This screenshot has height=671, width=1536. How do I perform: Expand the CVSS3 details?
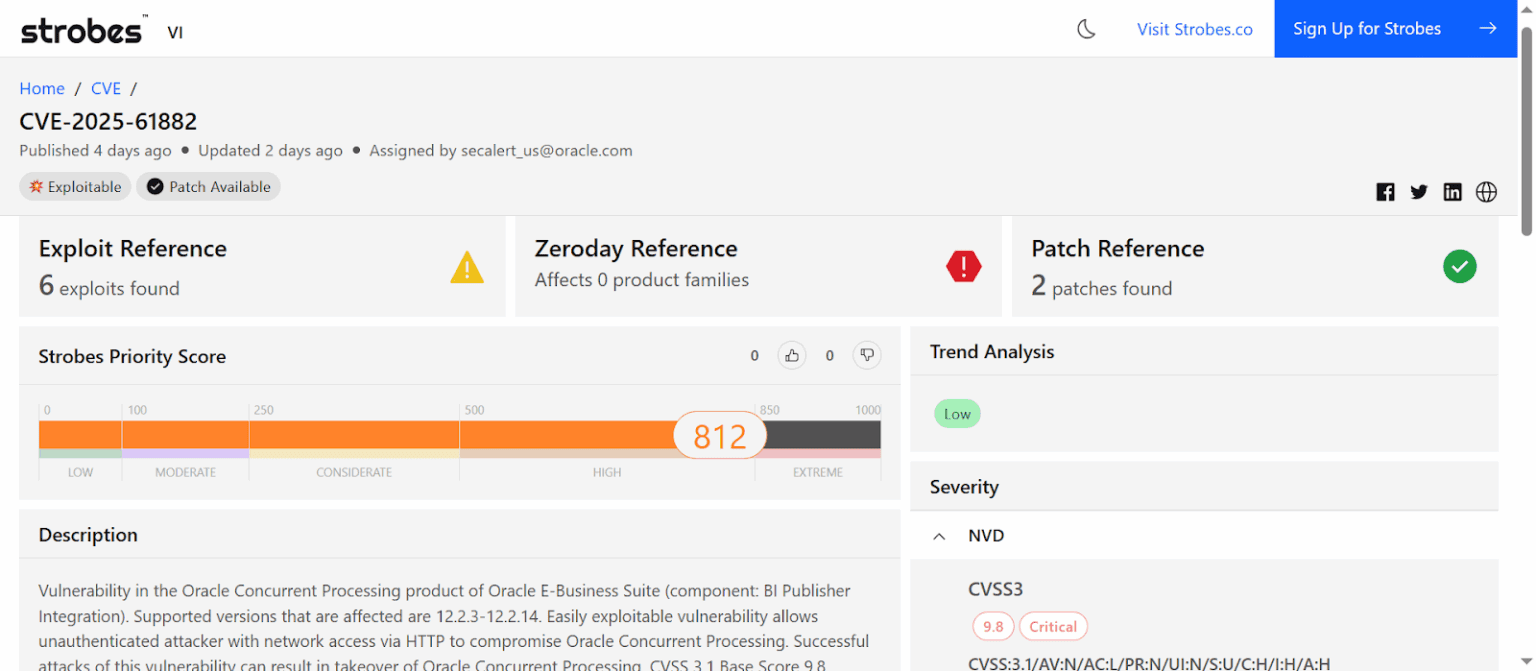[x=994, y=589]
